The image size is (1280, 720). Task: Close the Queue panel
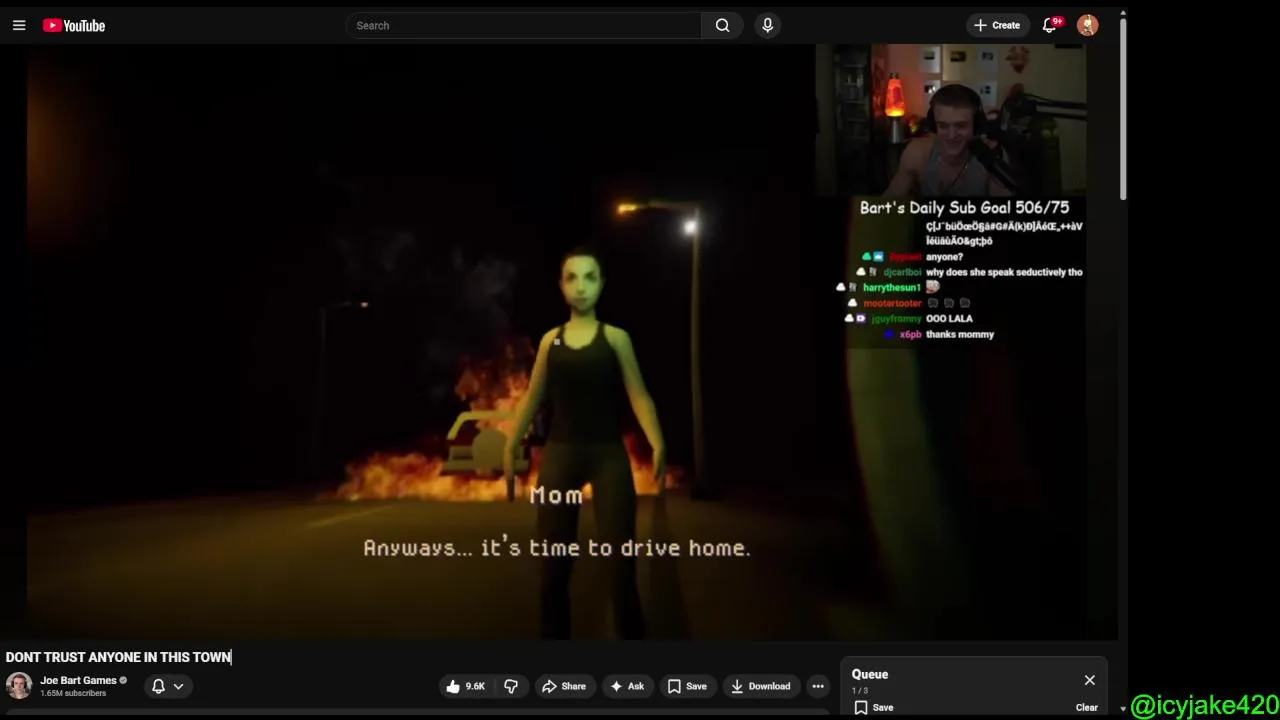(1089, 680)
